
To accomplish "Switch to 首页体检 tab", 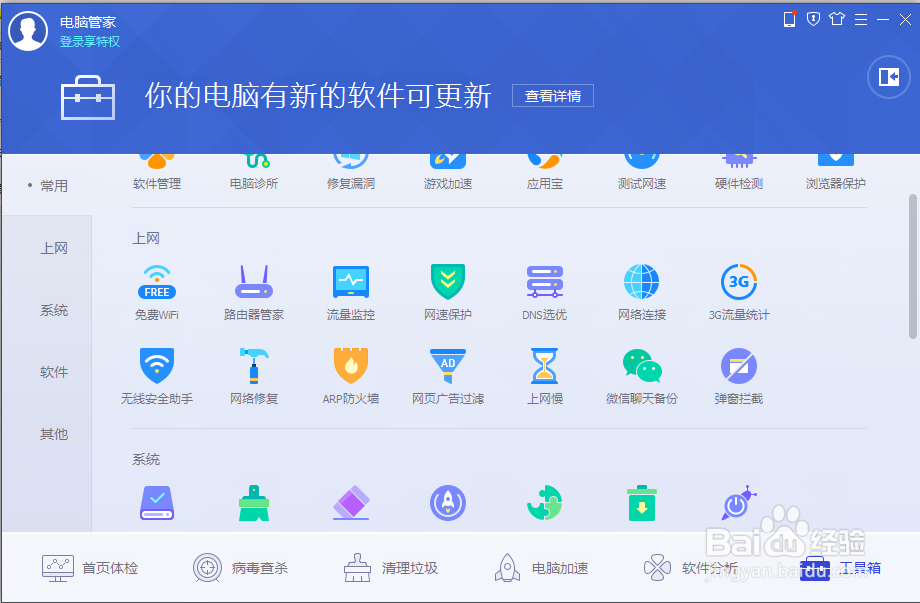I will coord(90,568).
